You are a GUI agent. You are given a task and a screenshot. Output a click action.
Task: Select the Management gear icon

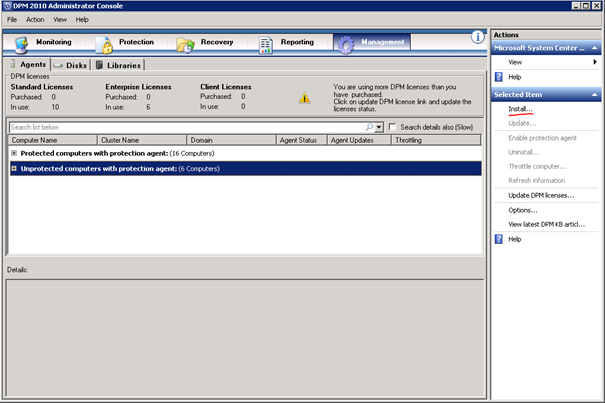point(346,45)
